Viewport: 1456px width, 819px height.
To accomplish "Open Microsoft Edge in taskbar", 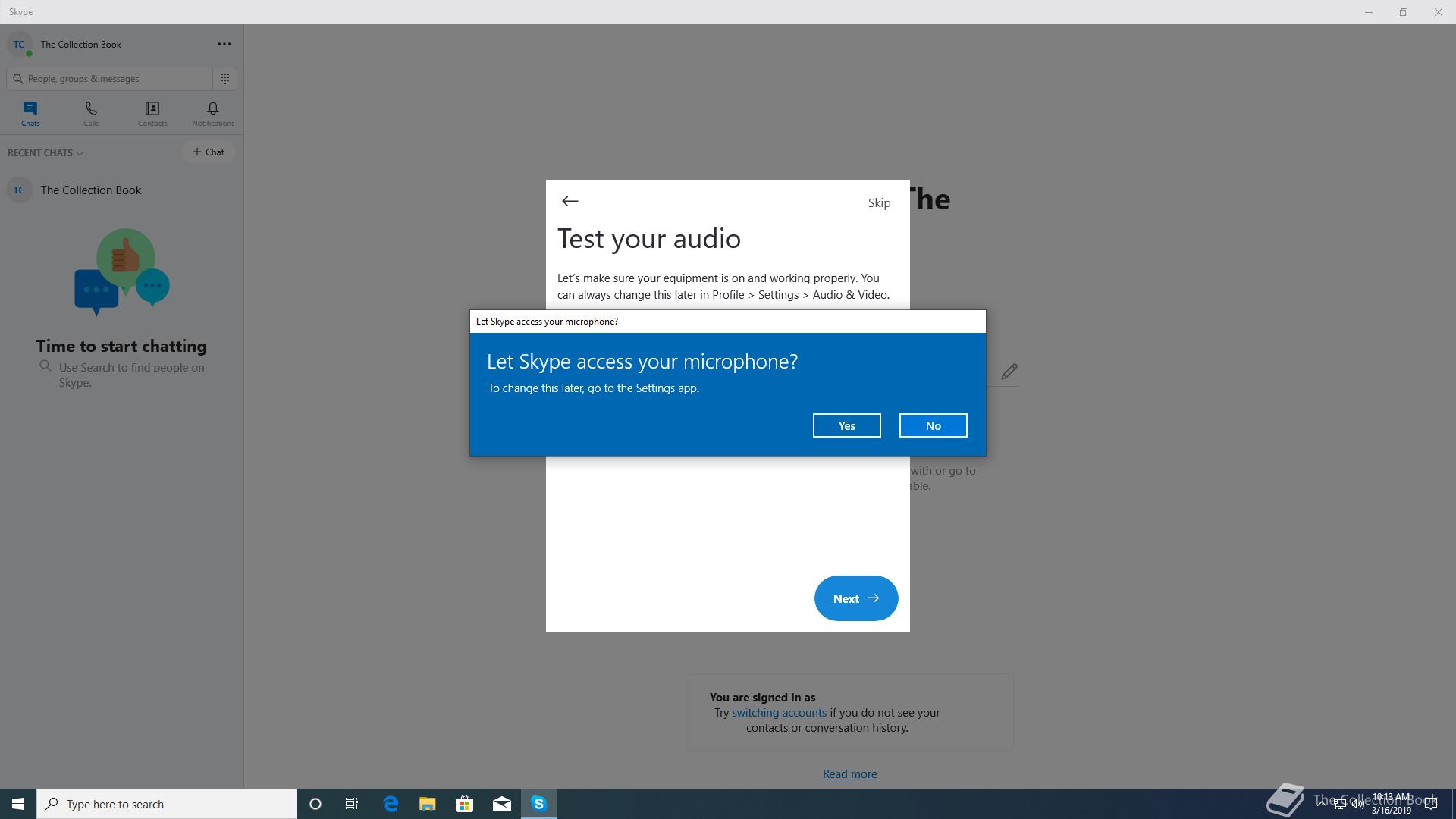I will pos(391,804).
